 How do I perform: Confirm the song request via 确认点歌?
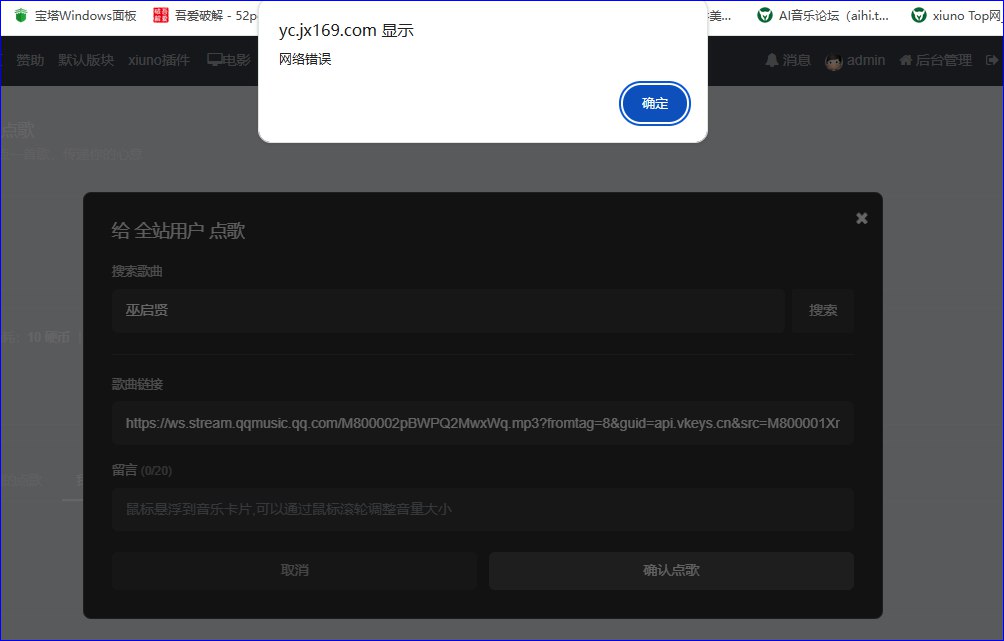click(x=670, y=570)
